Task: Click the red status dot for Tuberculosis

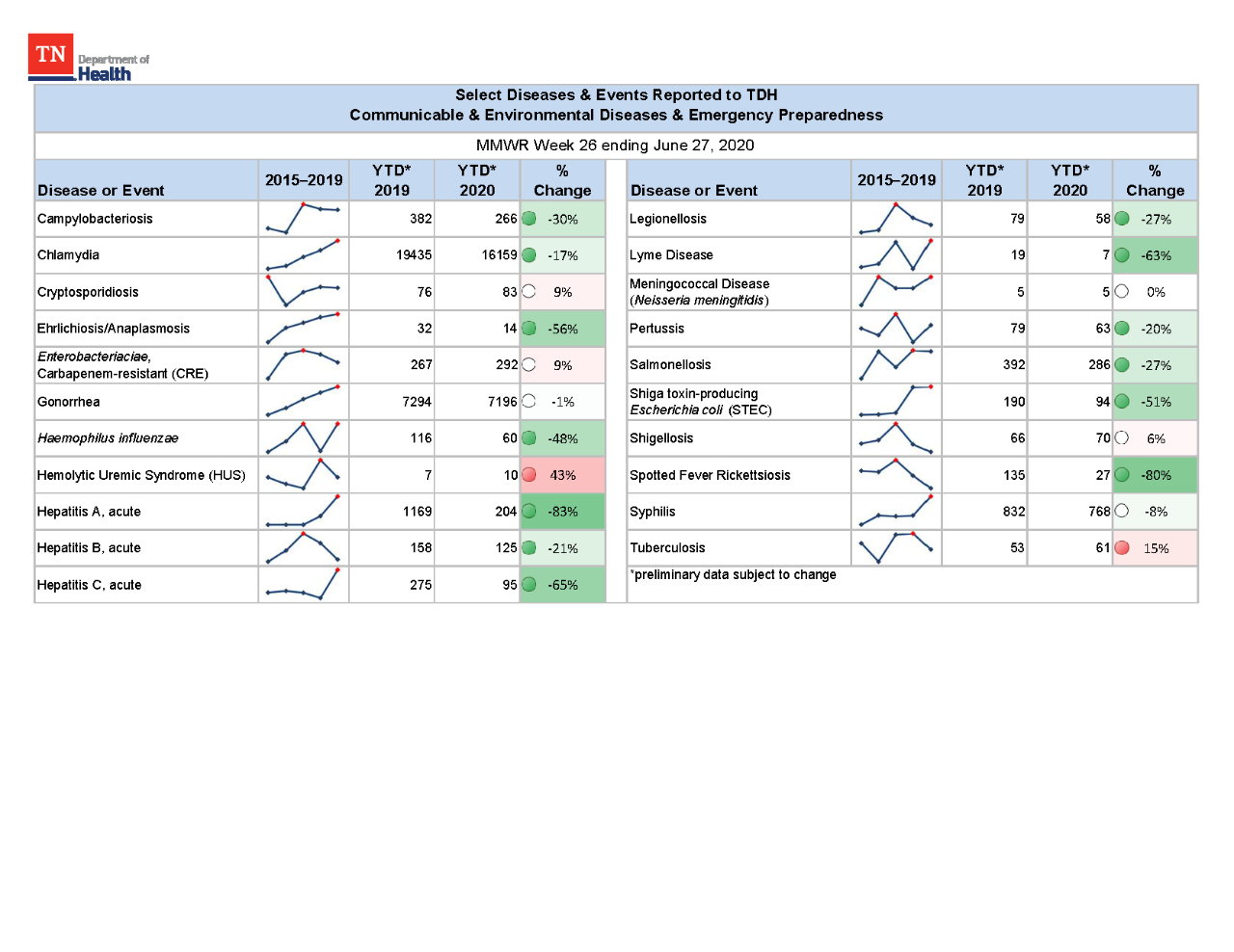Action: point(1122,548)
